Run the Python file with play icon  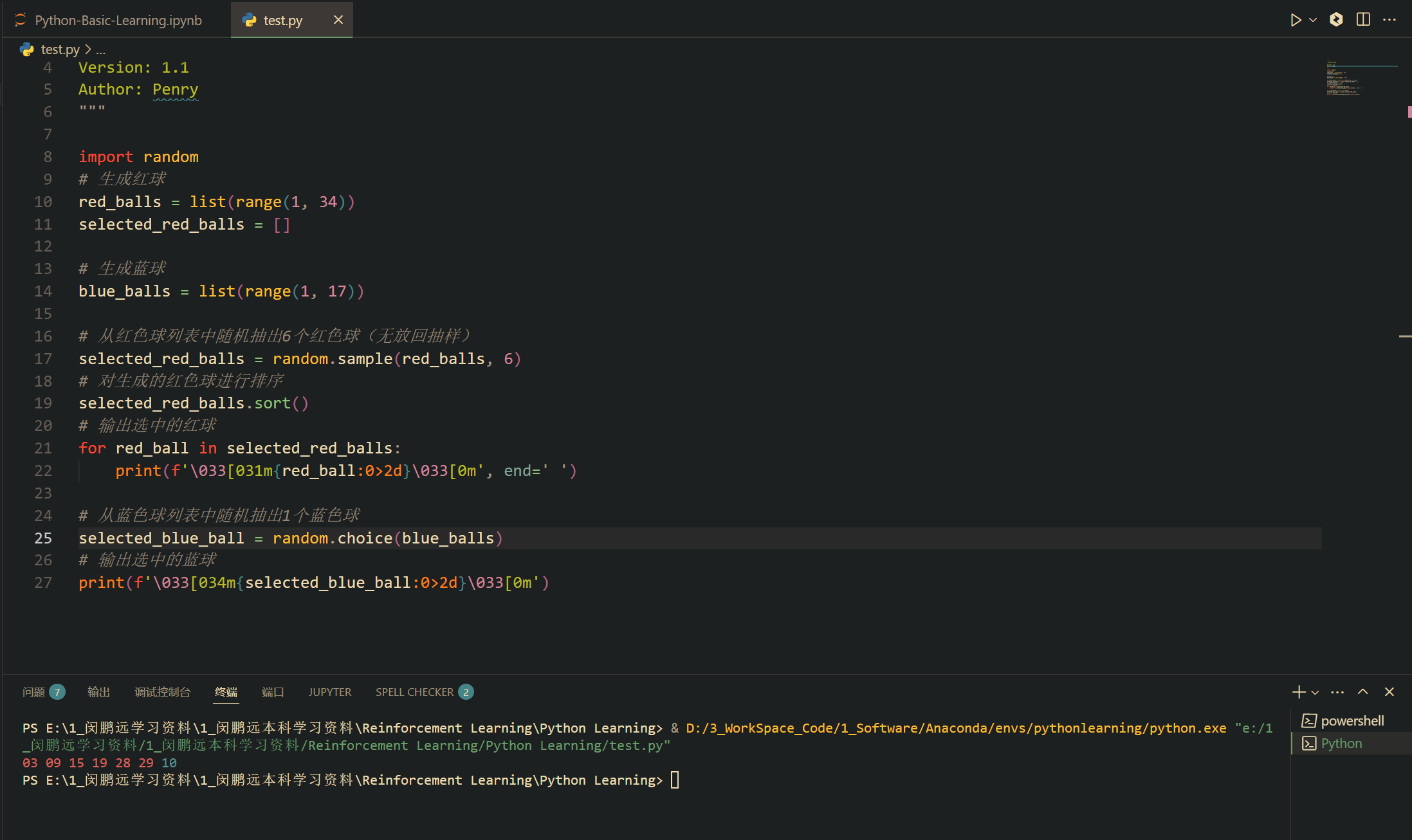pos(1295,20)
